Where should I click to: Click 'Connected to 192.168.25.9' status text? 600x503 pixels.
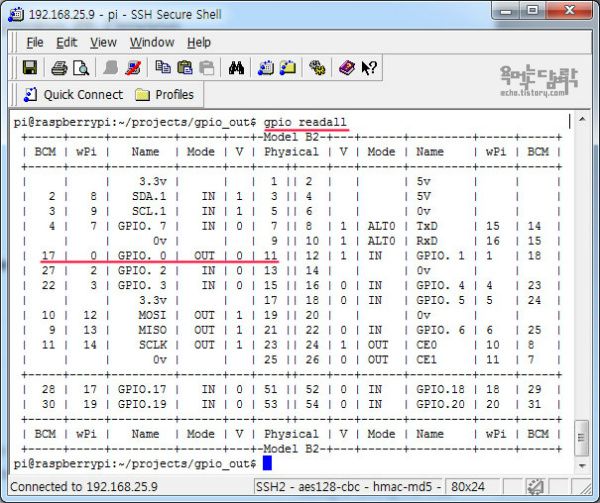click(x=84, y=487)
